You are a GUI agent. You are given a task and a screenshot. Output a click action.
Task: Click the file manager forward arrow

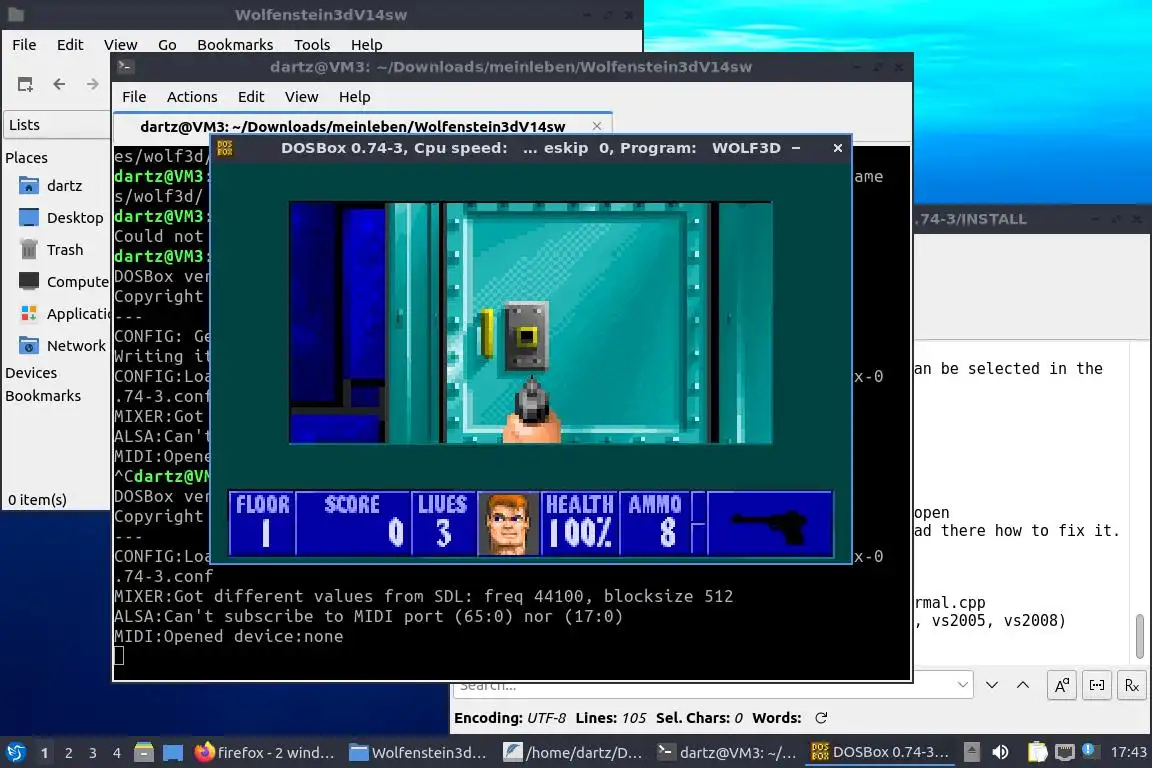tap(93, 84)
